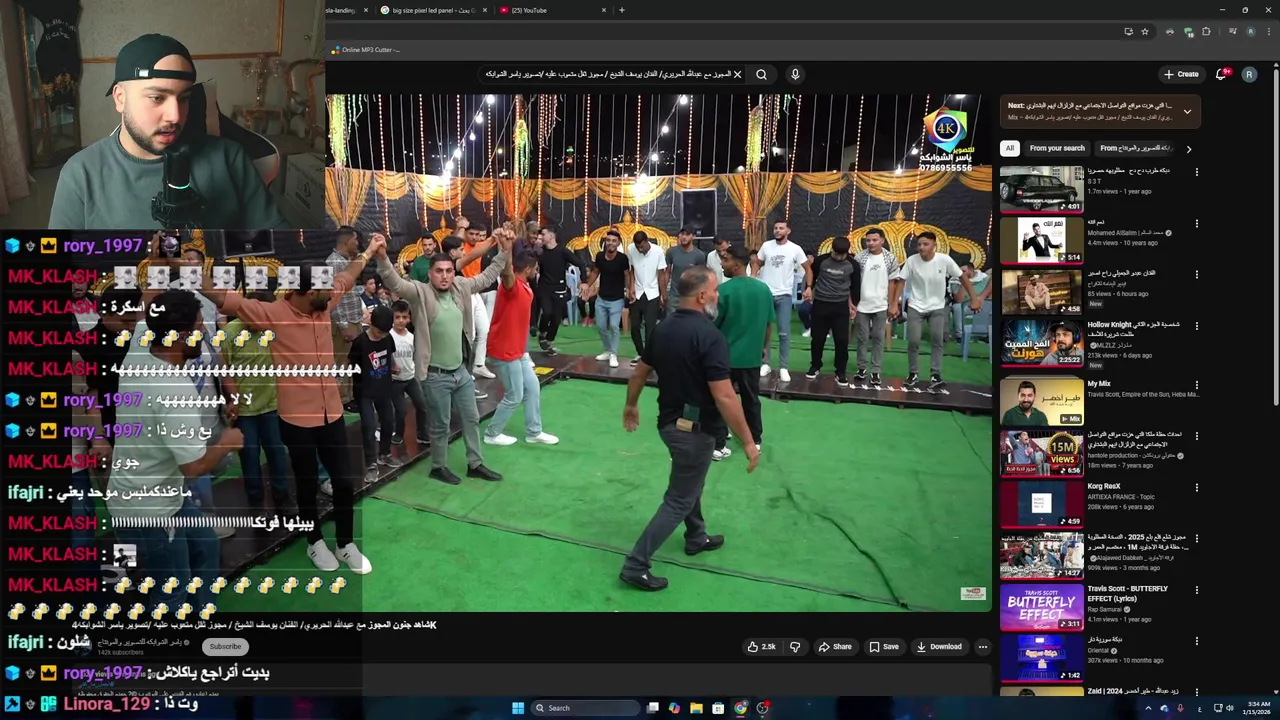Open the Korg ResX 4:59 thumbnail
This screenshot has width=1280, height=720.
pos(1042,505)
